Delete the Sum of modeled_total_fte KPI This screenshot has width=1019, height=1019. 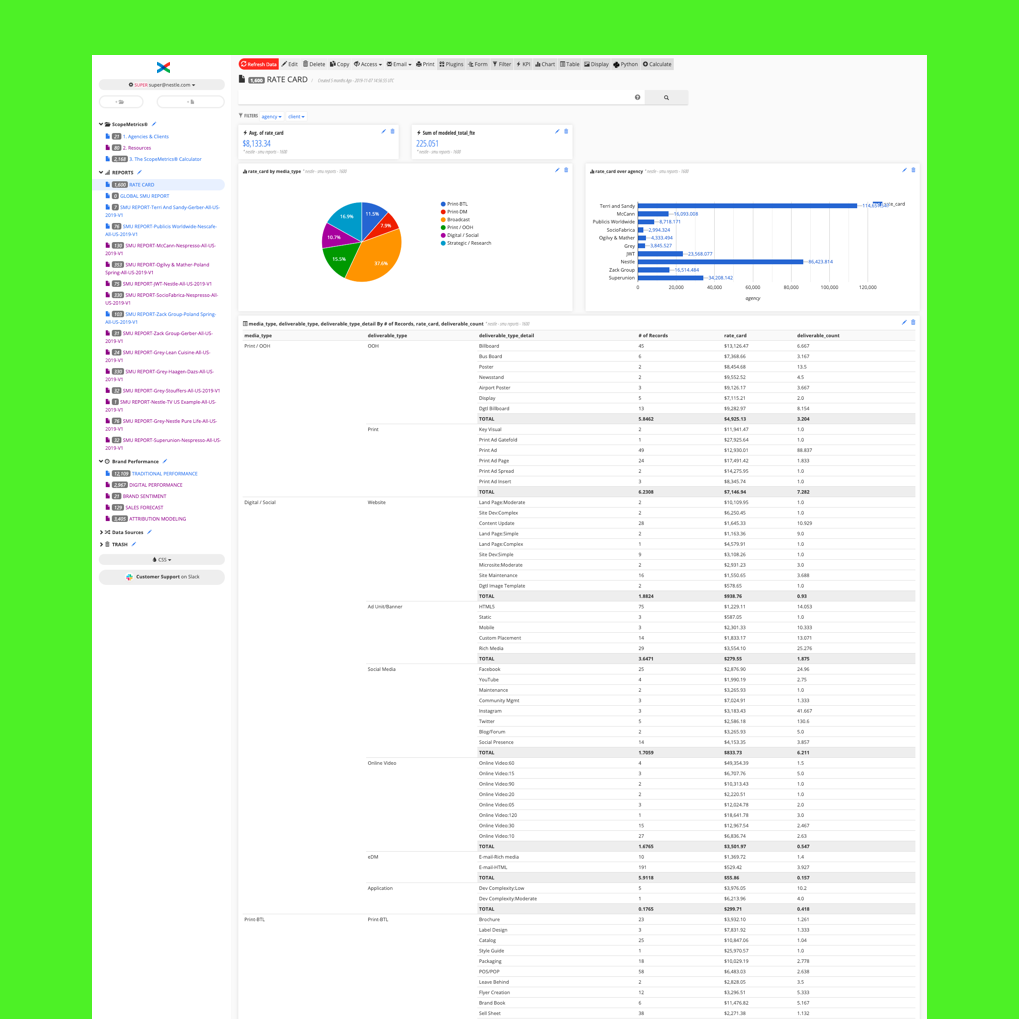click(566, 132)
